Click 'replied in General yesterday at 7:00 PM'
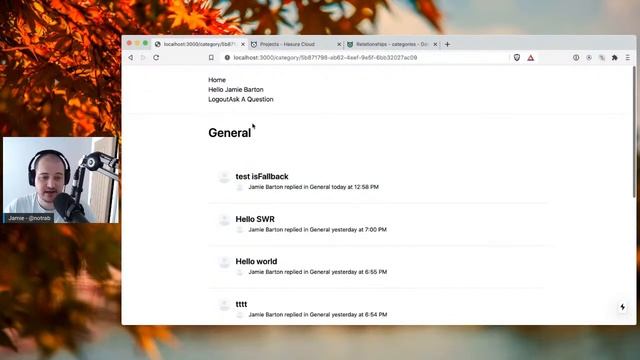This screenshot has width=640, height=360. point(336,229)
